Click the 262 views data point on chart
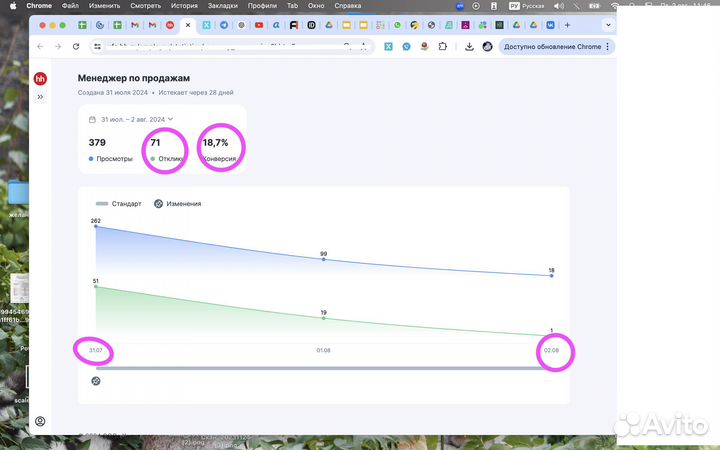Screen dimensions: 720x450 pyautogui.click(x=96, y=226)
